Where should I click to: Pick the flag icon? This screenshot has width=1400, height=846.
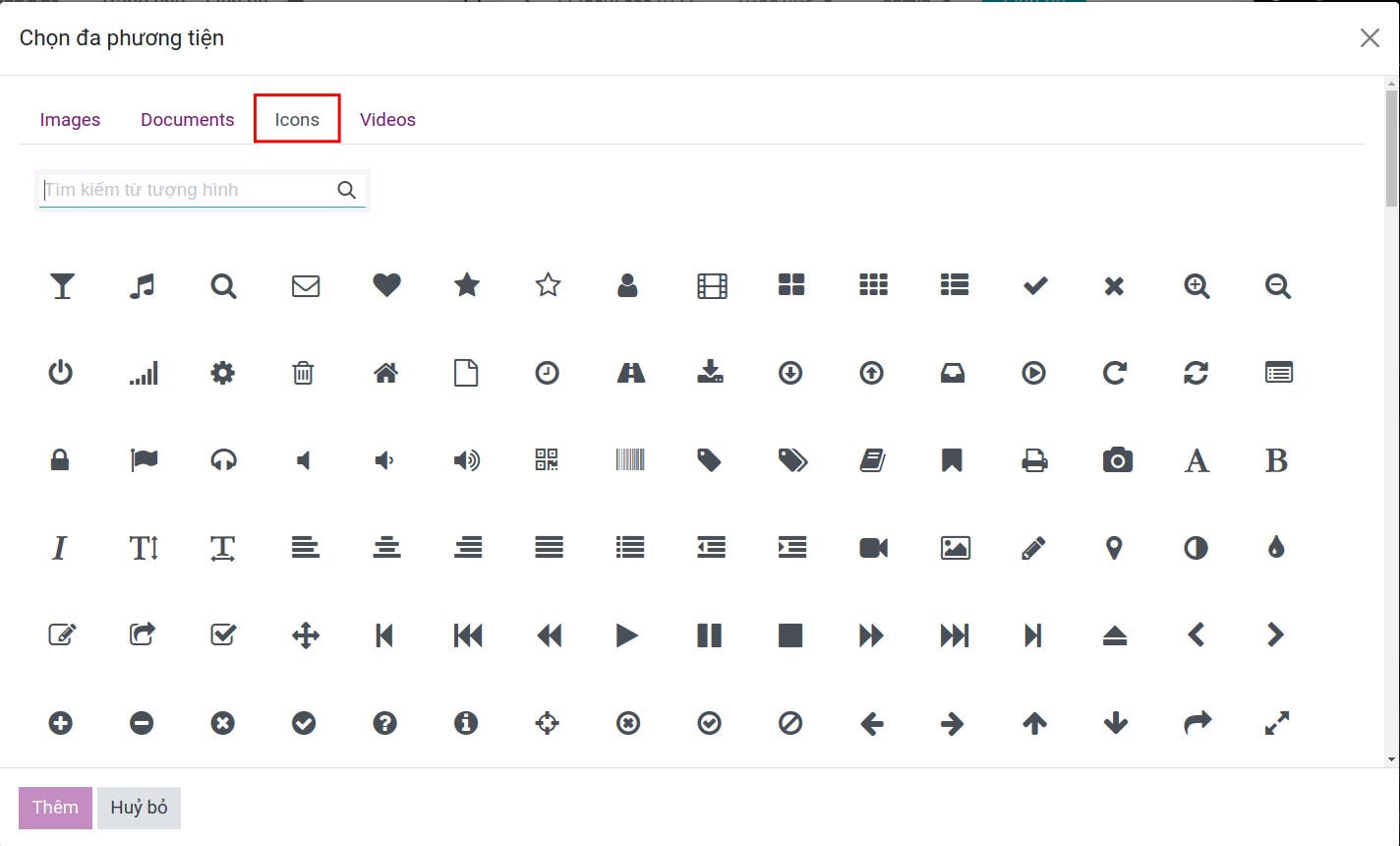tap(145, 459)
